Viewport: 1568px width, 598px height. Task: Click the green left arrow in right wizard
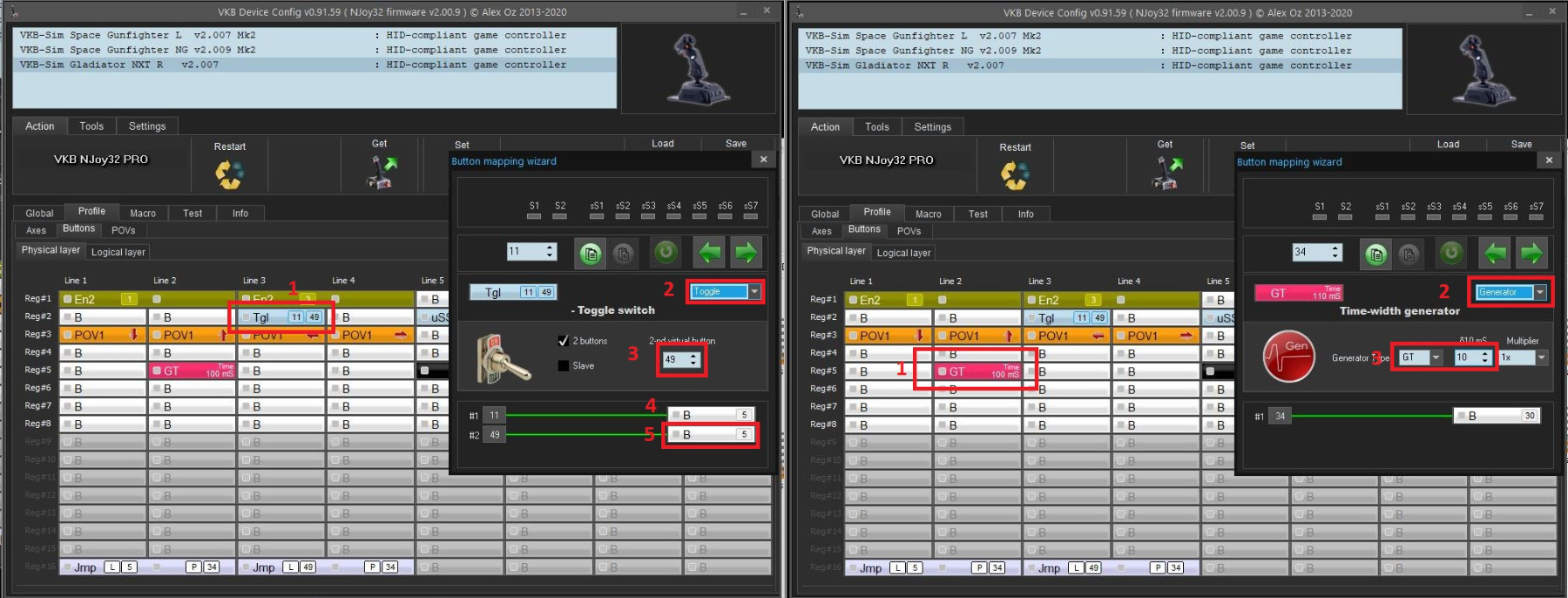(x=1496, y=254)
